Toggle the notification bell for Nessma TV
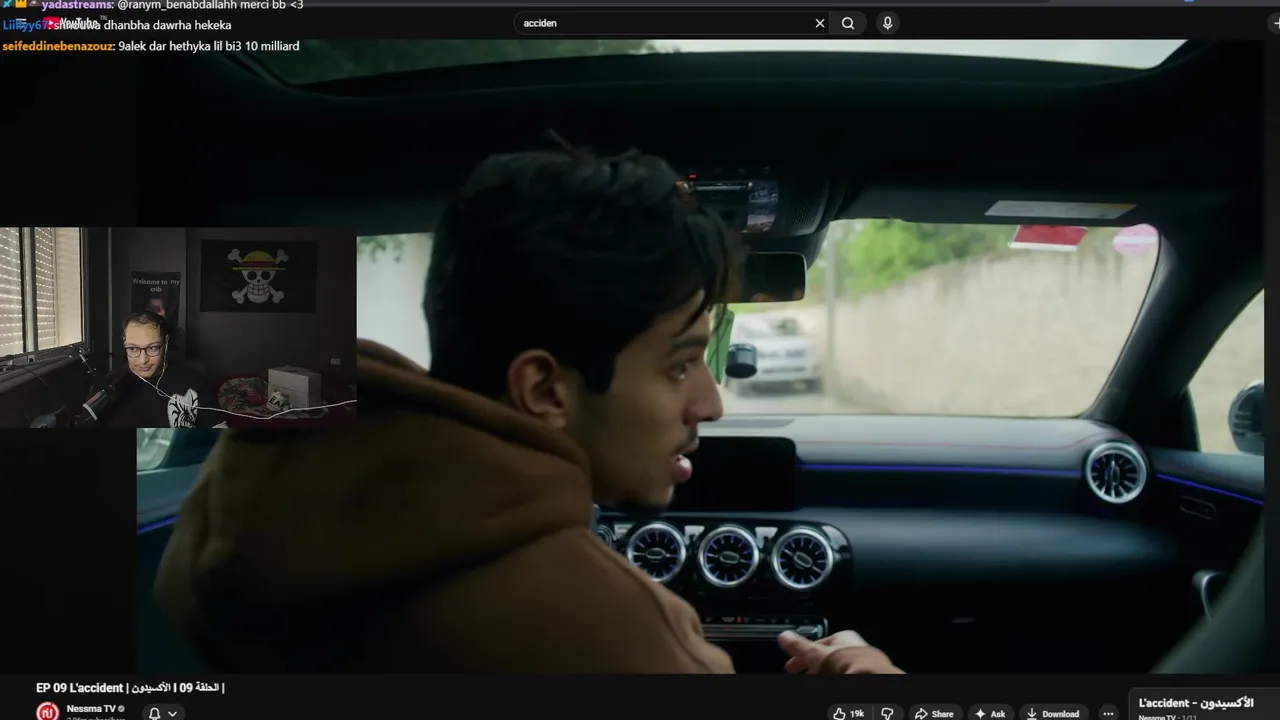 click(x=154, y=713)
